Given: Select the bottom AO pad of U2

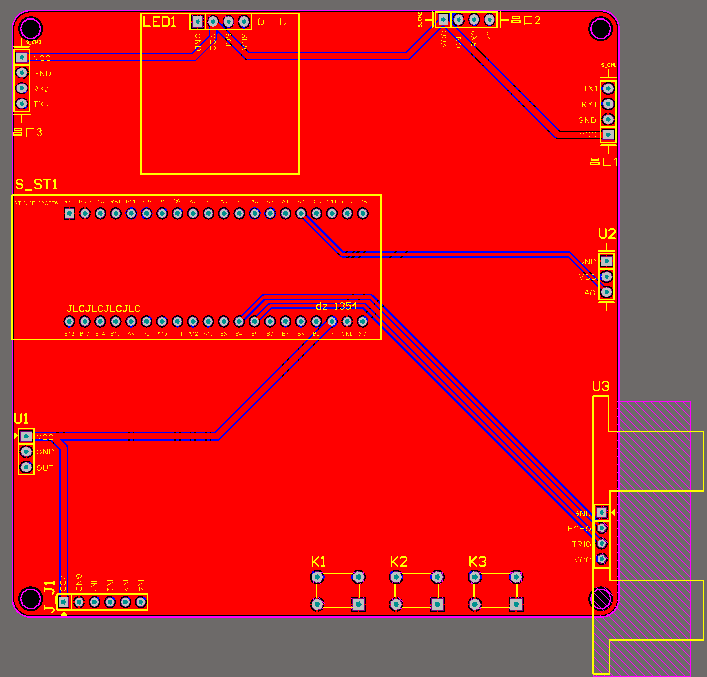Looking at the screenshot, I should (606, 292).
